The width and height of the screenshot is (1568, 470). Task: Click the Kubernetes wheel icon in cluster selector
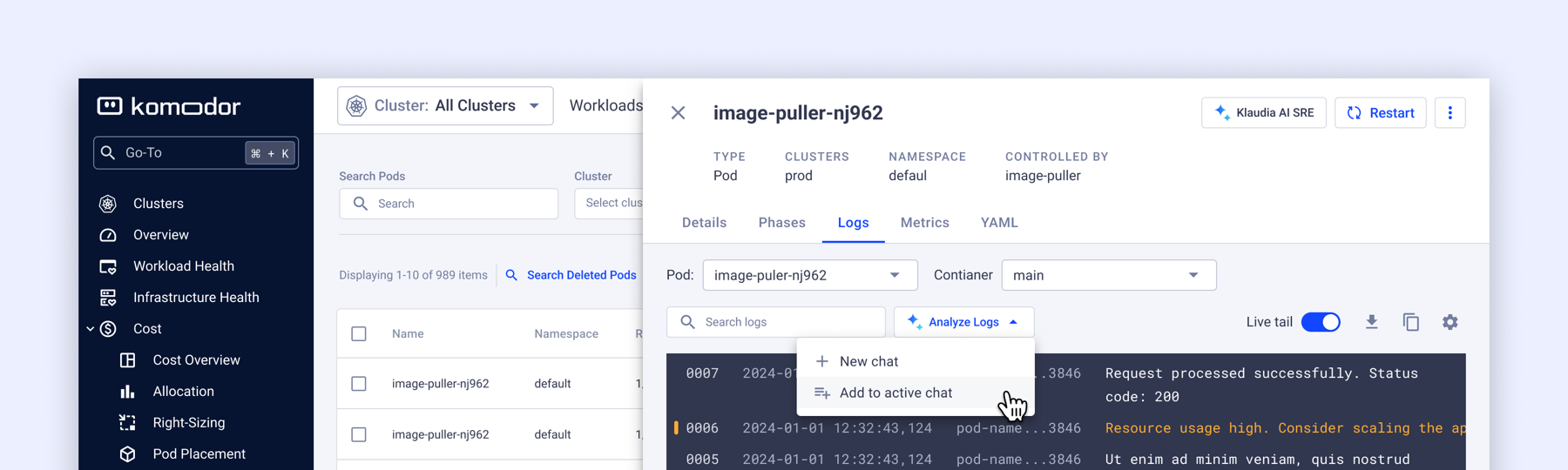point(356,106)
